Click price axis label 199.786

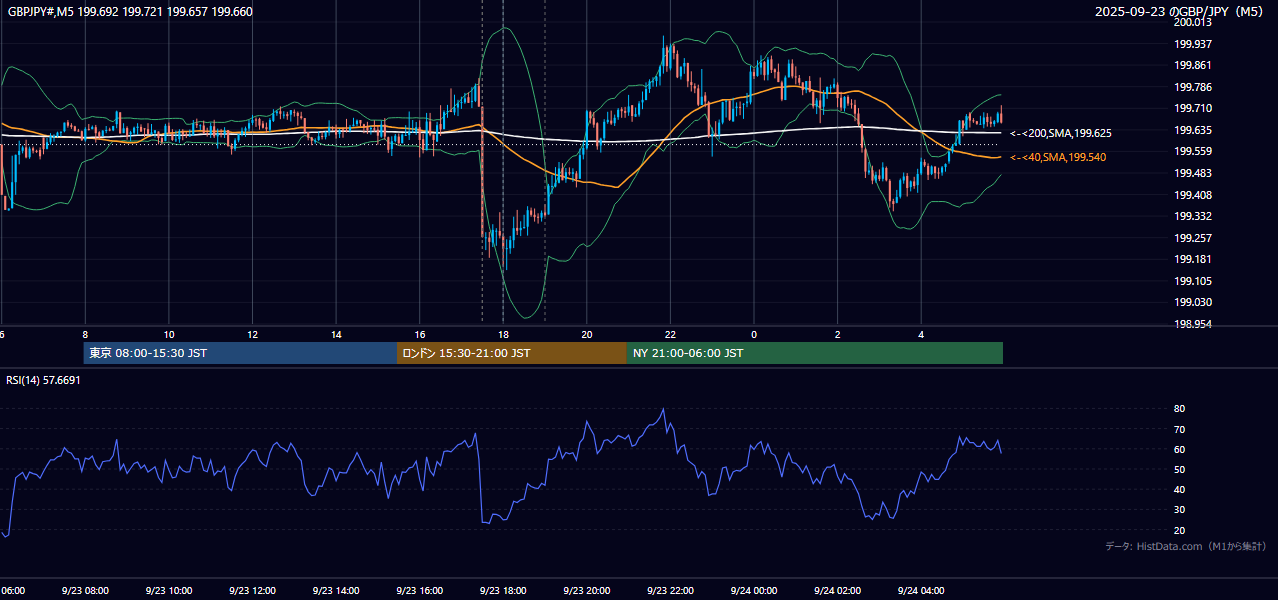[1193, 87]
